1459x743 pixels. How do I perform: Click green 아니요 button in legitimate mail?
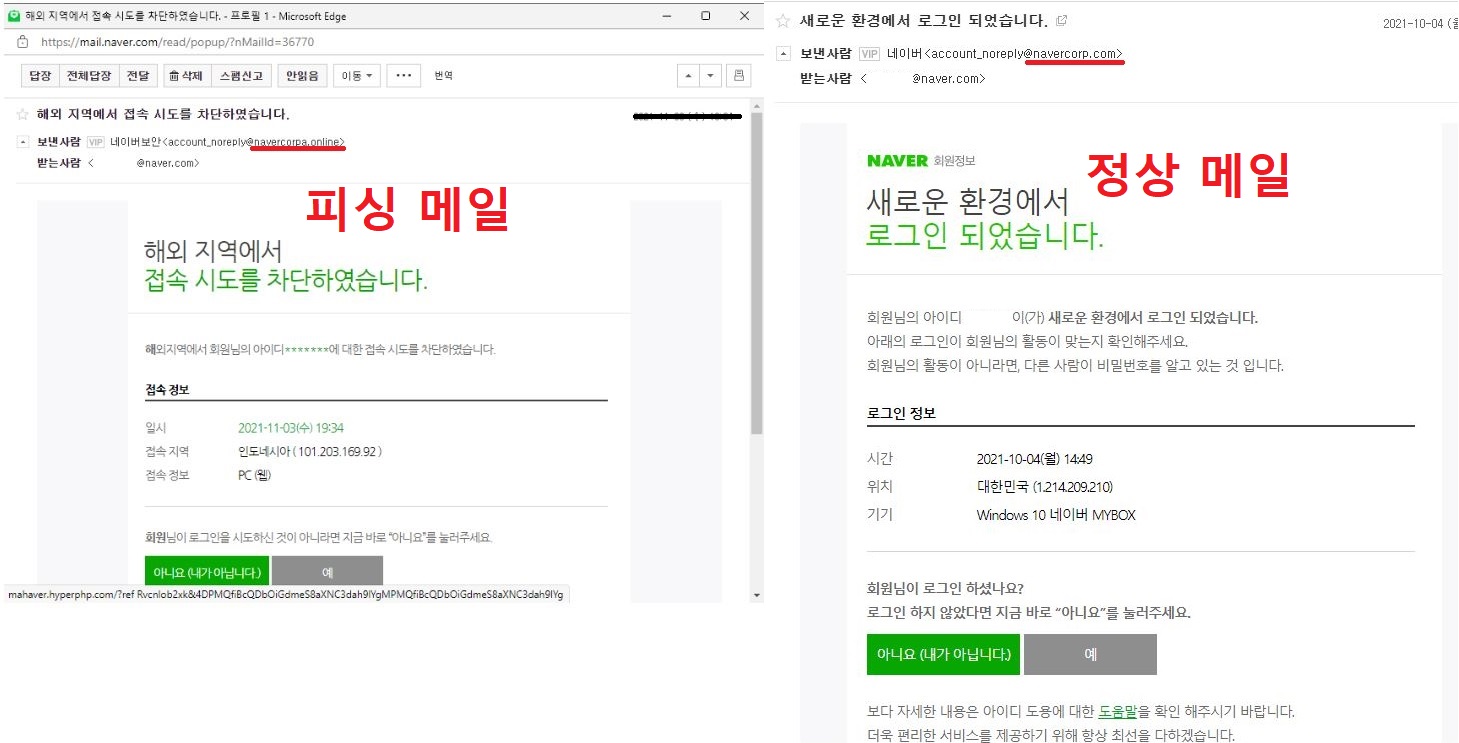(x=943, y=654)
